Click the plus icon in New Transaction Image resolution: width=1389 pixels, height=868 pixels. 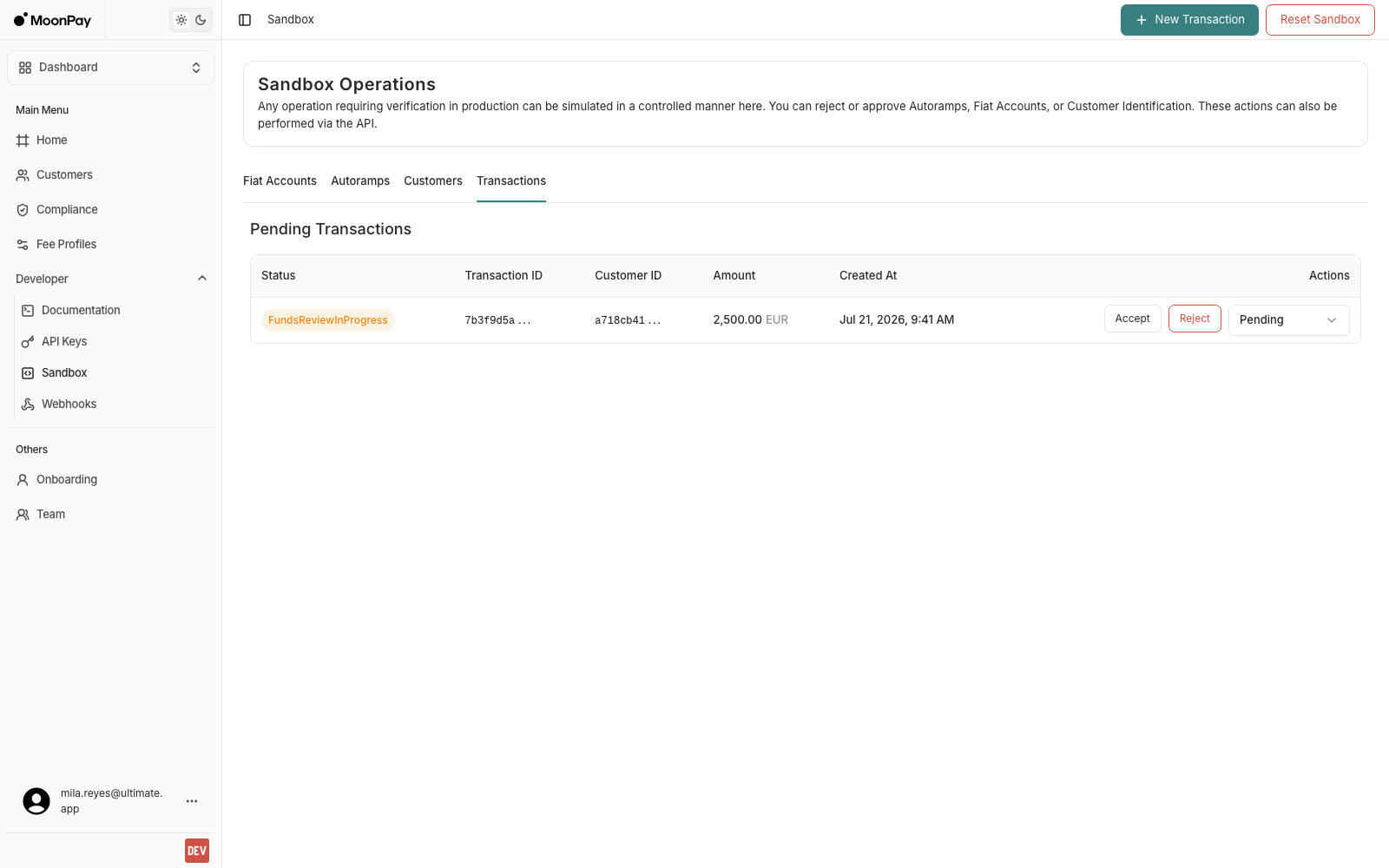tap(1142, 20)
